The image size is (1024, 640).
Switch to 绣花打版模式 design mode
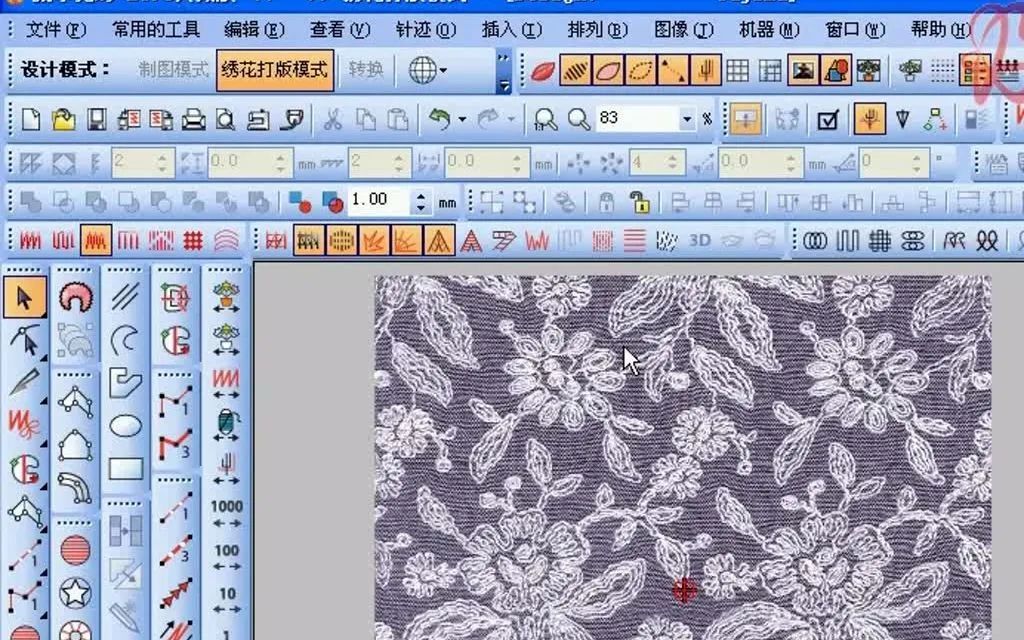point(275,70)
